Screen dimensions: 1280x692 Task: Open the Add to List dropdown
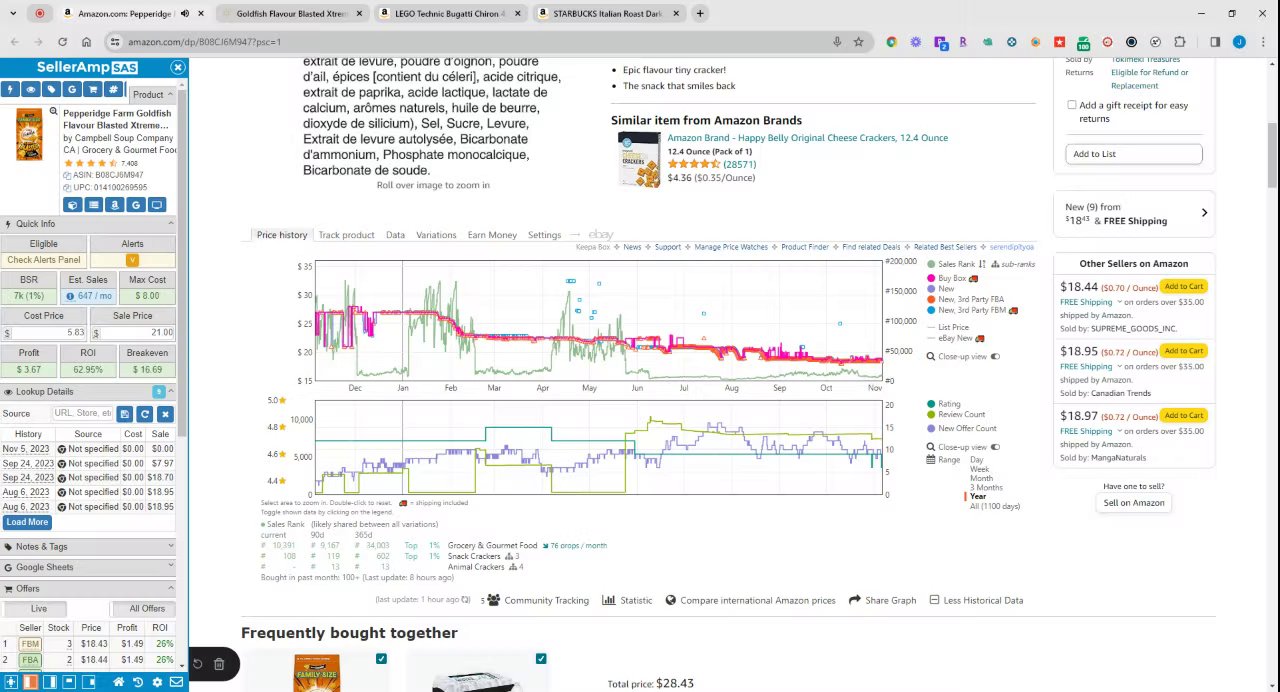1133,154
